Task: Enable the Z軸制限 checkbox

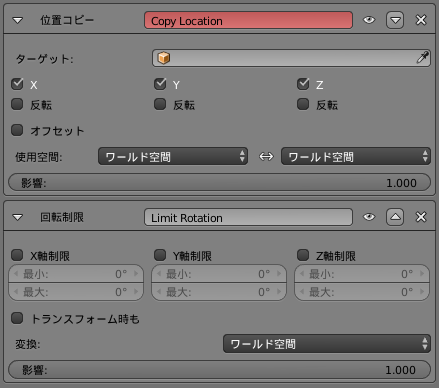Action: coord(303,255)
